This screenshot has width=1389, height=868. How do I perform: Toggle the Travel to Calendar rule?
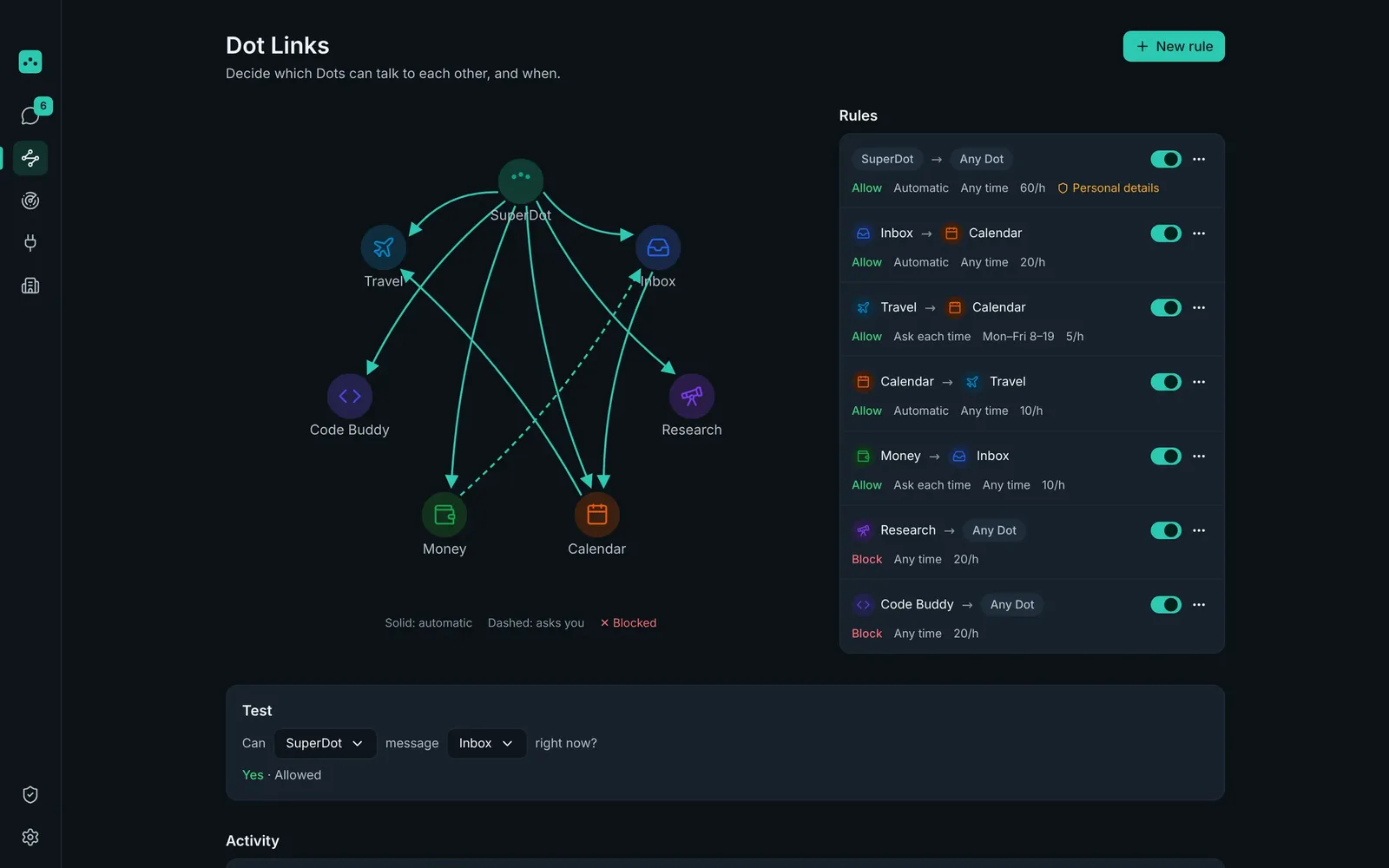(1166, 307)
